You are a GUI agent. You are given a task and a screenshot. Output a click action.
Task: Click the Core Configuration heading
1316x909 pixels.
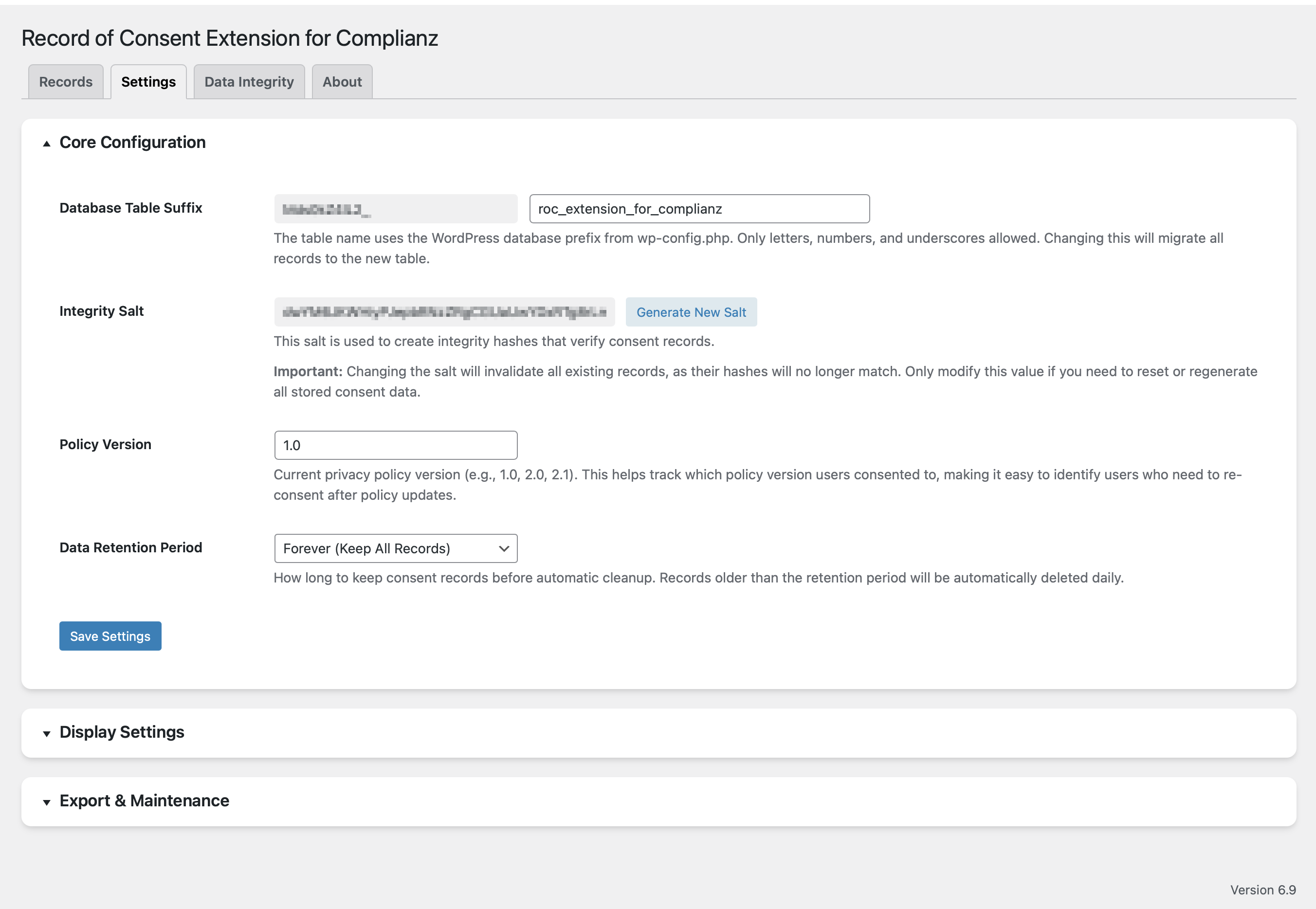point(132,143)
